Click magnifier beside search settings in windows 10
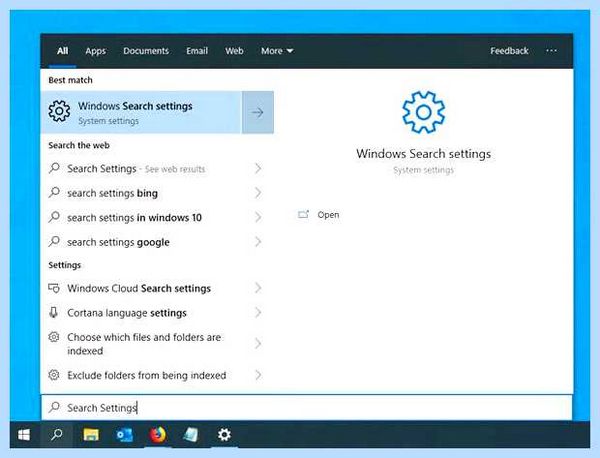Screen dimensions: 600x458 [54, 217]
